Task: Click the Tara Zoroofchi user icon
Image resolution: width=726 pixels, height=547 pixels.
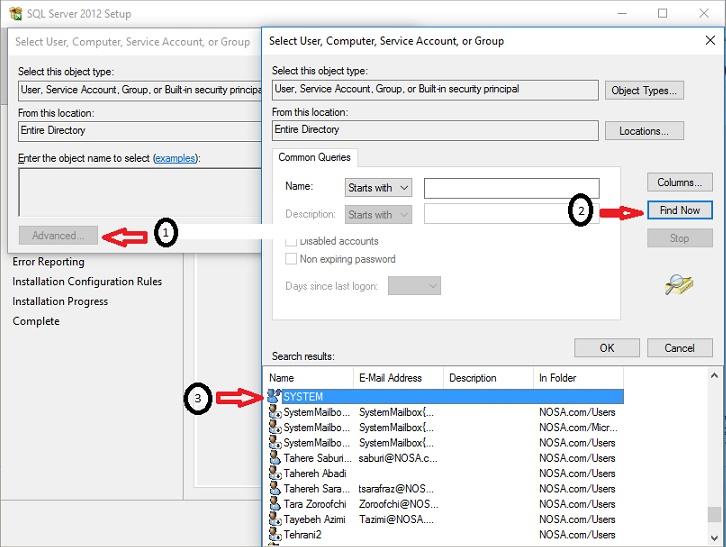Action: pyautogui.click(x=275, y=503)
